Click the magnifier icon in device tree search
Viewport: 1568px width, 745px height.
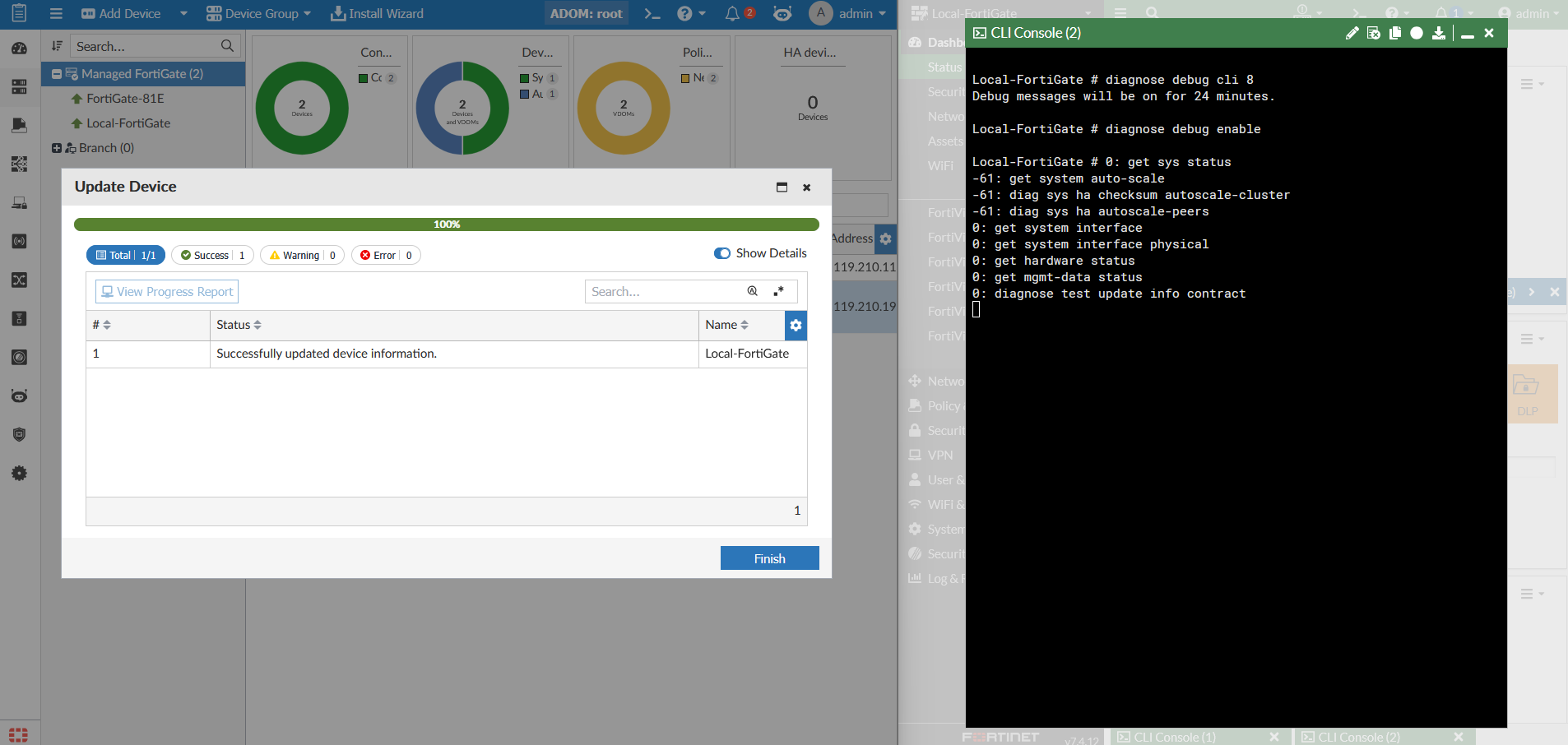[227, 46]
